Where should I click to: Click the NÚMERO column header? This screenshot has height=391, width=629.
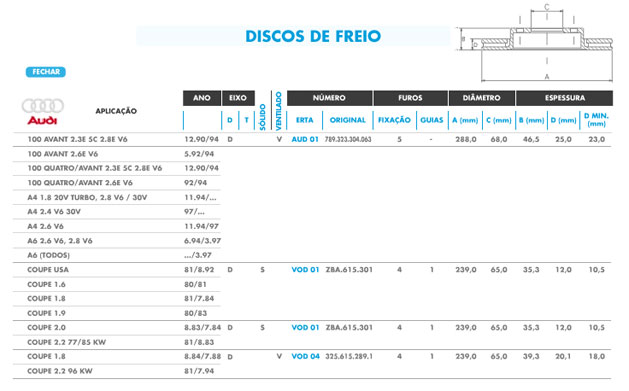pos(329,98)
